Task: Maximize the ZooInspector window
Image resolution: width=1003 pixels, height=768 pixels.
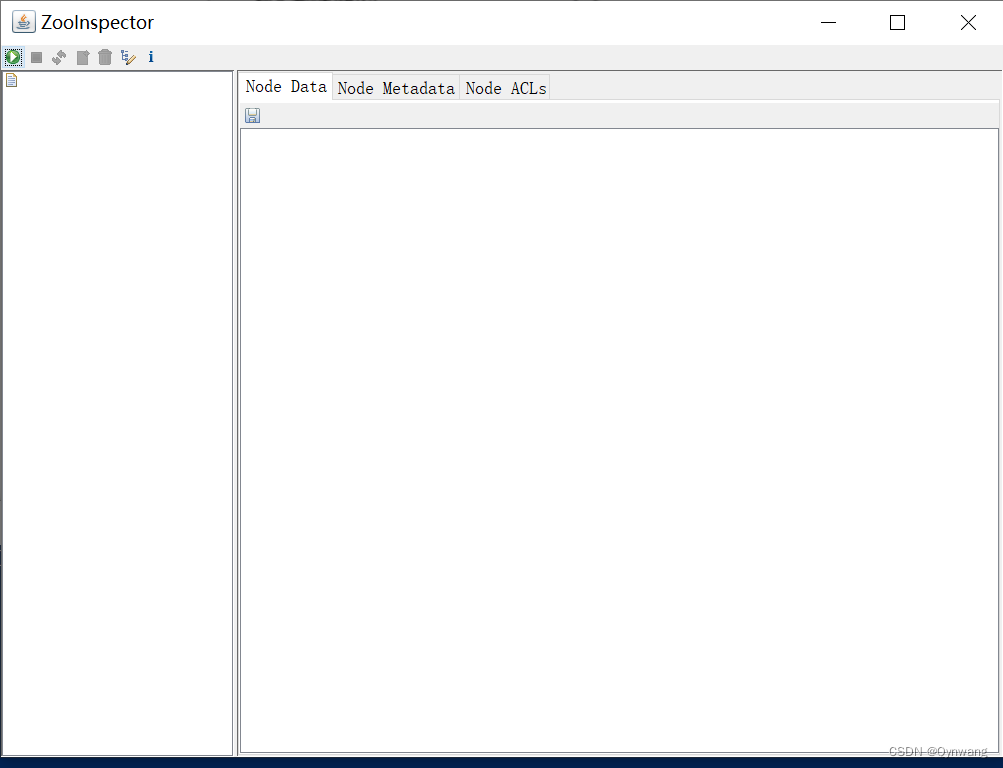Action: (x=897, y=22)
